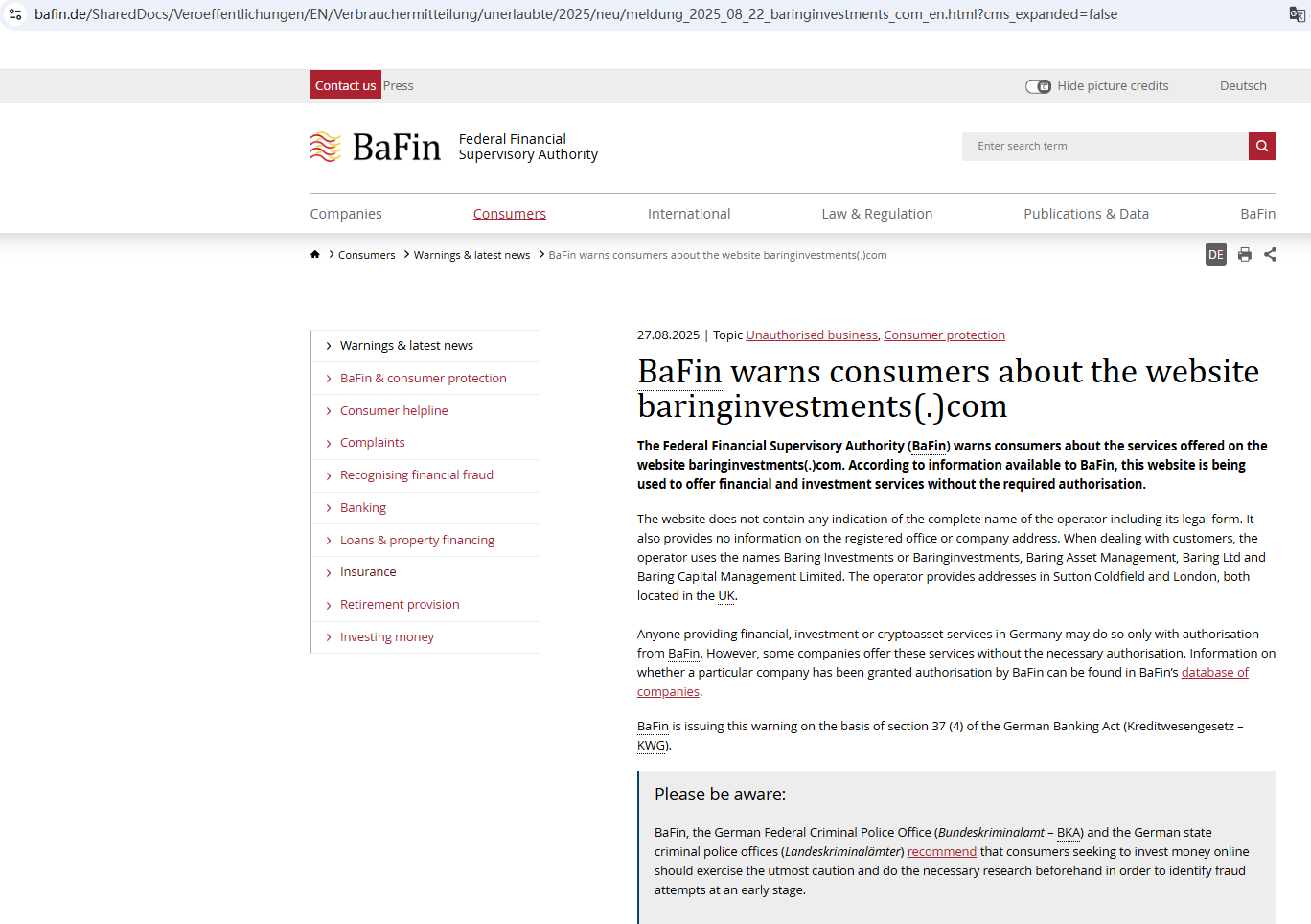Open the Publications & Data menu
This screenshot has height=924, width=1311.
coord(1086,214)
